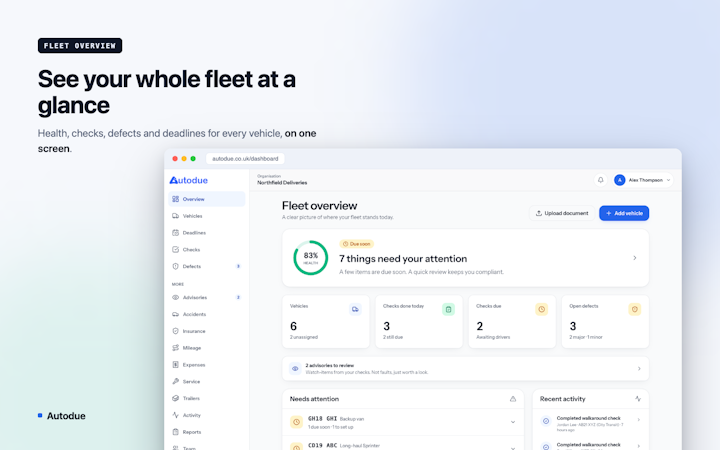The width and height of the screenshot is (720, 450).
Task: Click the Reports document icon
Action: [x=175, y=432]
